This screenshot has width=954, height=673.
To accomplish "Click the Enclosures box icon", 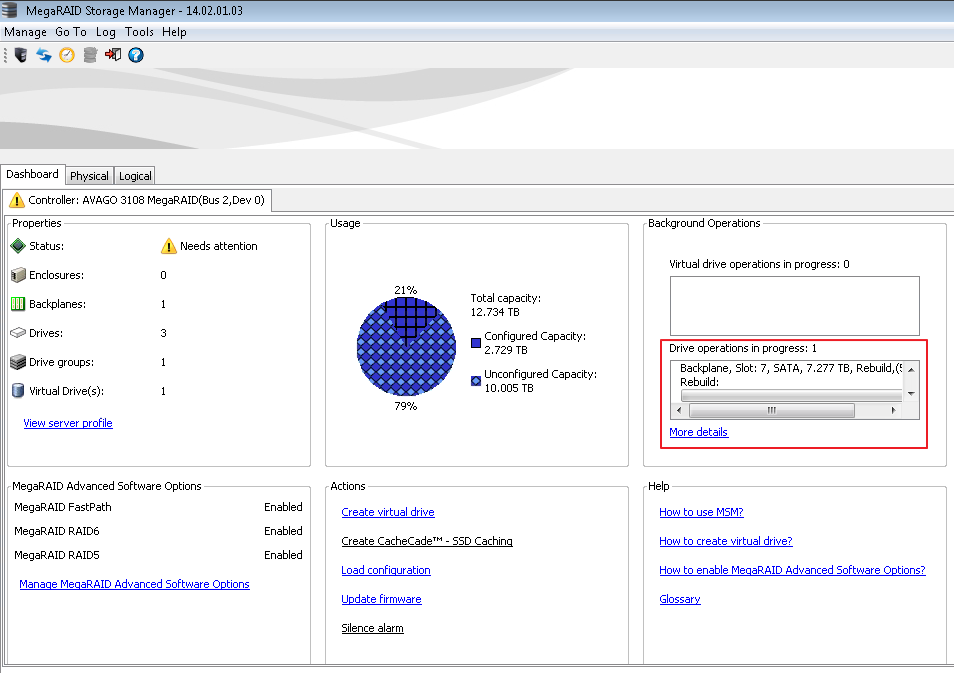I will (18, 275).
